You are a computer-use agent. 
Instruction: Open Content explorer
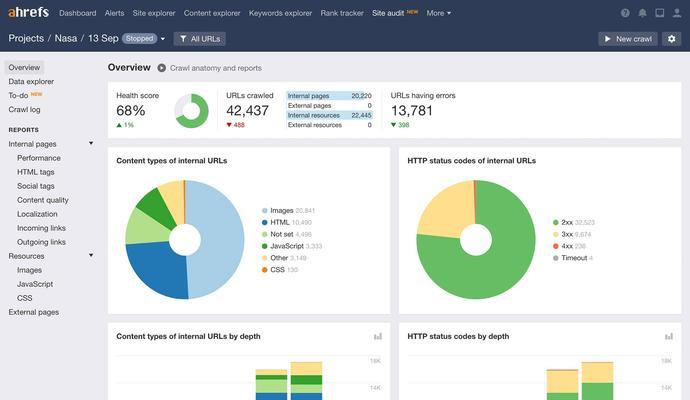212,13
